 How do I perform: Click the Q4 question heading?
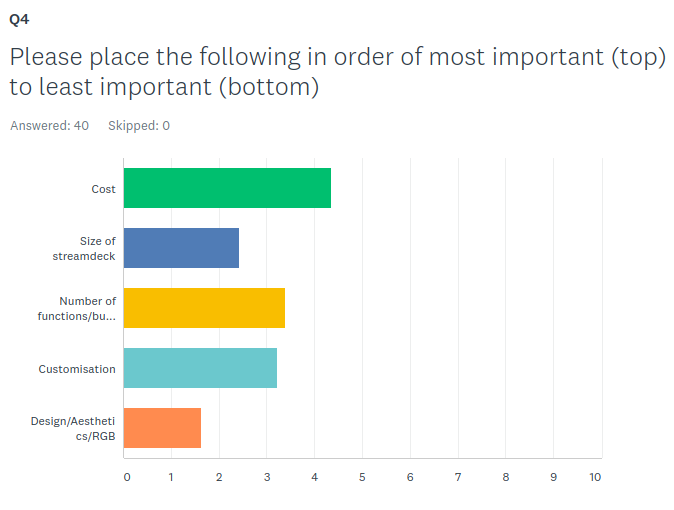click(x=19, y=19)
